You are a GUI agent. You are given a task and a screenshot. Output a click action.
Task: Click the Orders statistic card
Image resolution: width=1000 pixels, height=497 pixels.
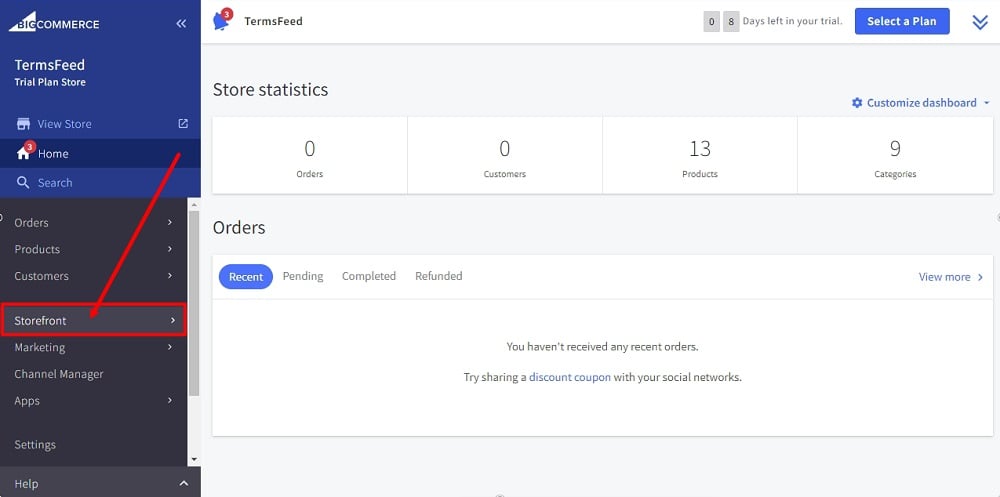coord(310,155)
